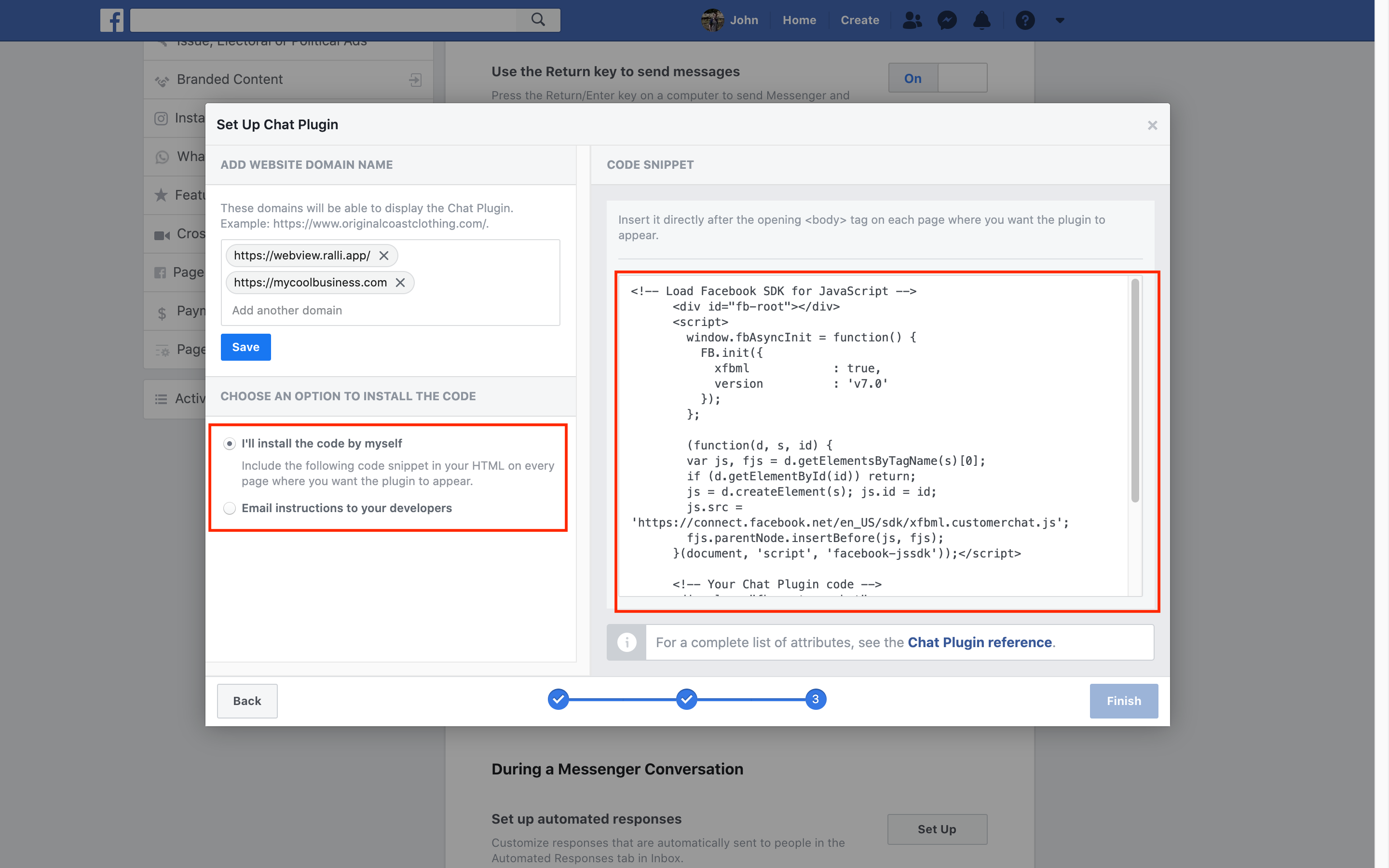Click the Finish button

pyautogui.click(x=1123, y=700)
